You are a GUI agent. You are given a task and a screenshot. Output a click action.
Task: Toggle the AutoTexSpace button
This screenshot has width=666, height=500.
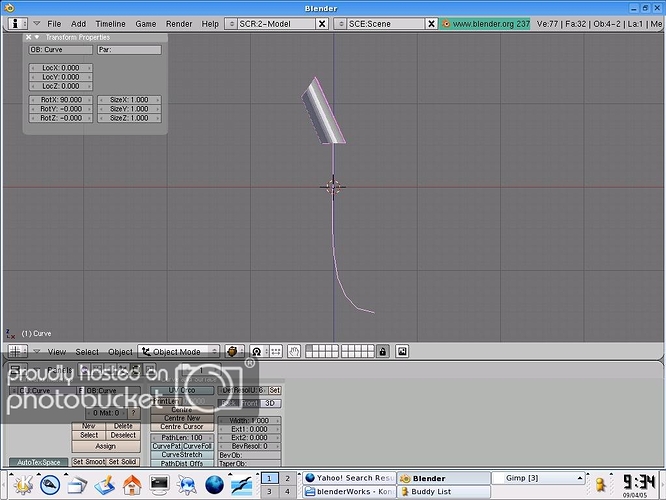(x=39, y=462)
